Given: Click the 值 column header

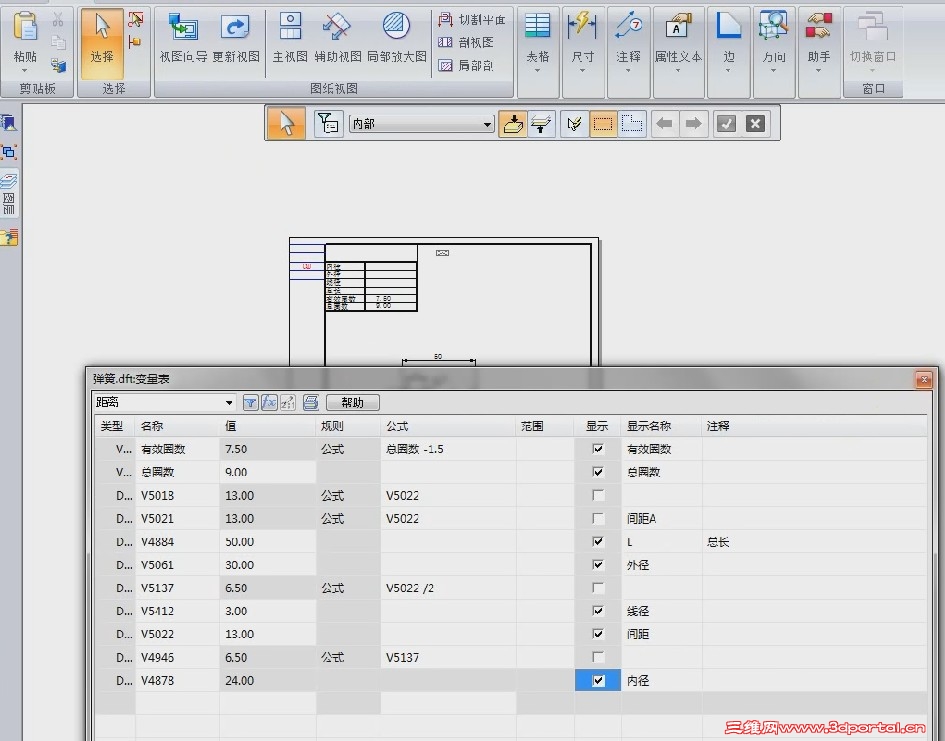Looking at the screenshot, I should [x=268, y=426].
